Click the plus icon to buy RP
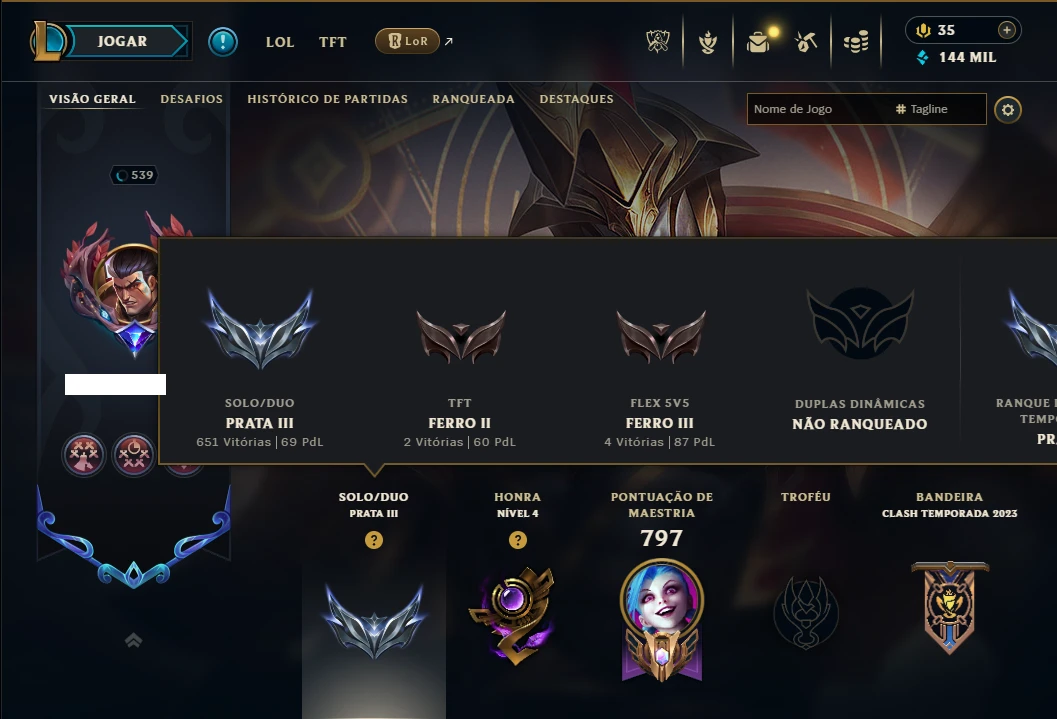The image size is (1057, 719). coord(1006,30)
